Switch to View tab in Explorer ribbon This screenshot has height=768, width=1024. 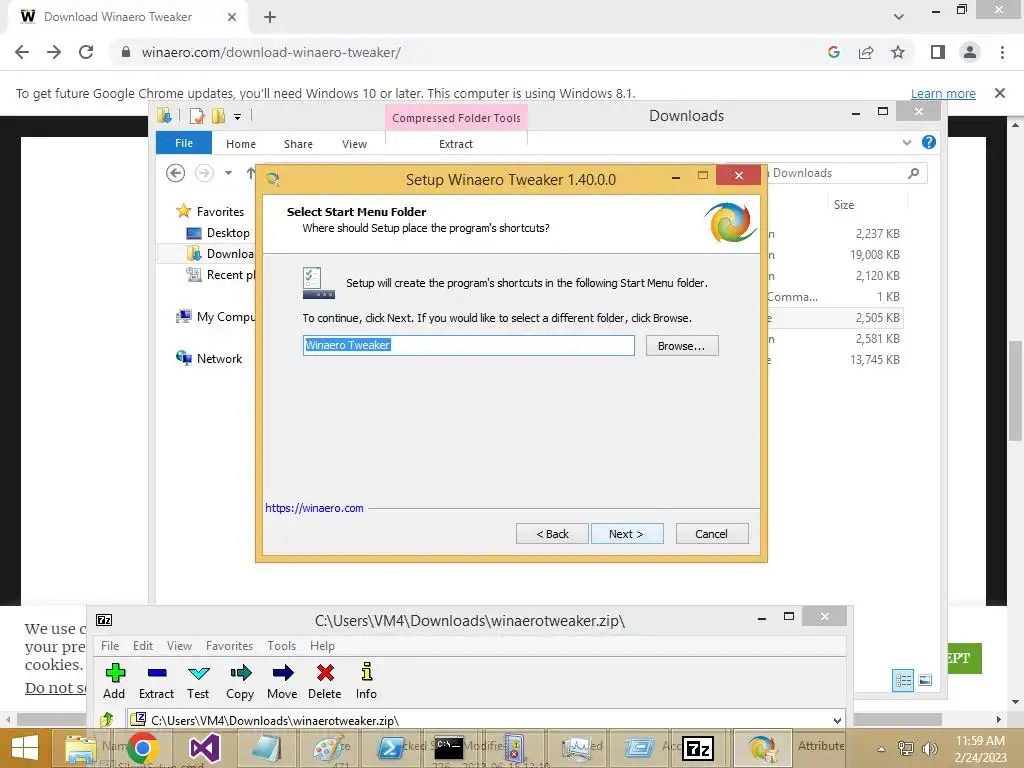coord(355,144)
